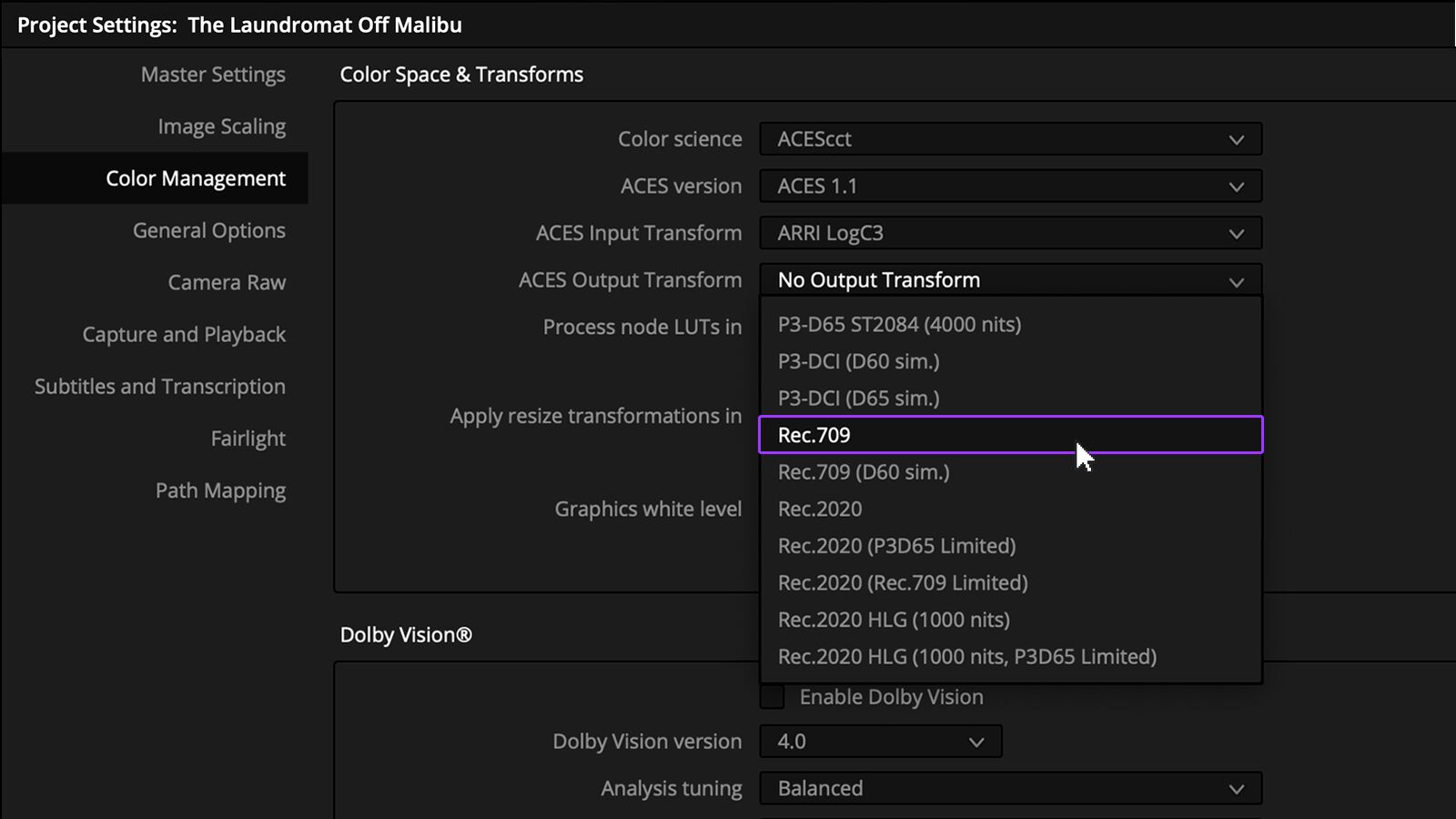
Task: Open the Dolby Vision version dropdown
Action: click(878, 741)
